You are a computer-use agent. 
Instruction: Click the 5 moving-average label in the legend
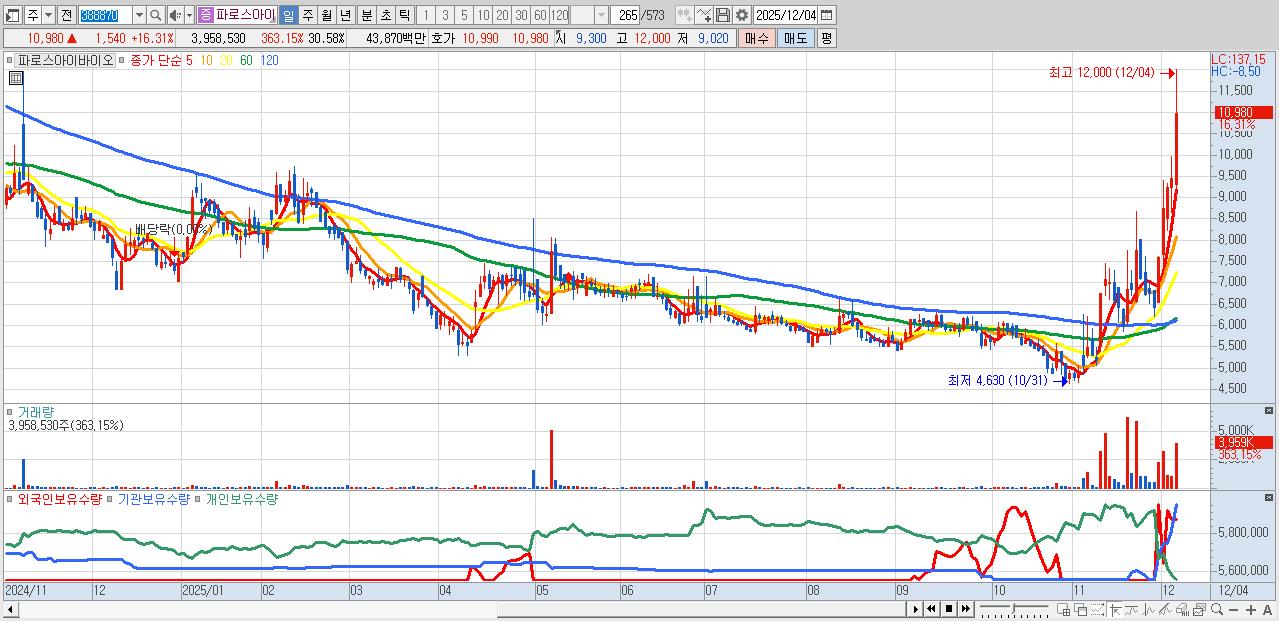190,60
